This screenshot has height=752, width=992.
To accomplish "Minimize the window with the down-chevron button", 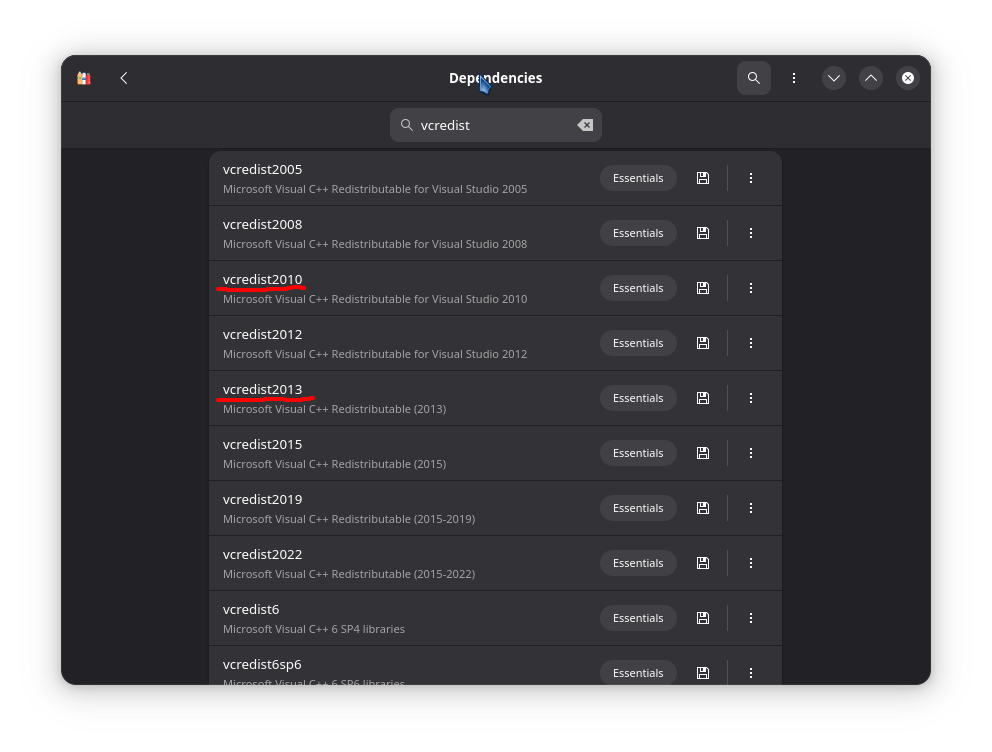I will pyautogui.click(x=834, y=78).
